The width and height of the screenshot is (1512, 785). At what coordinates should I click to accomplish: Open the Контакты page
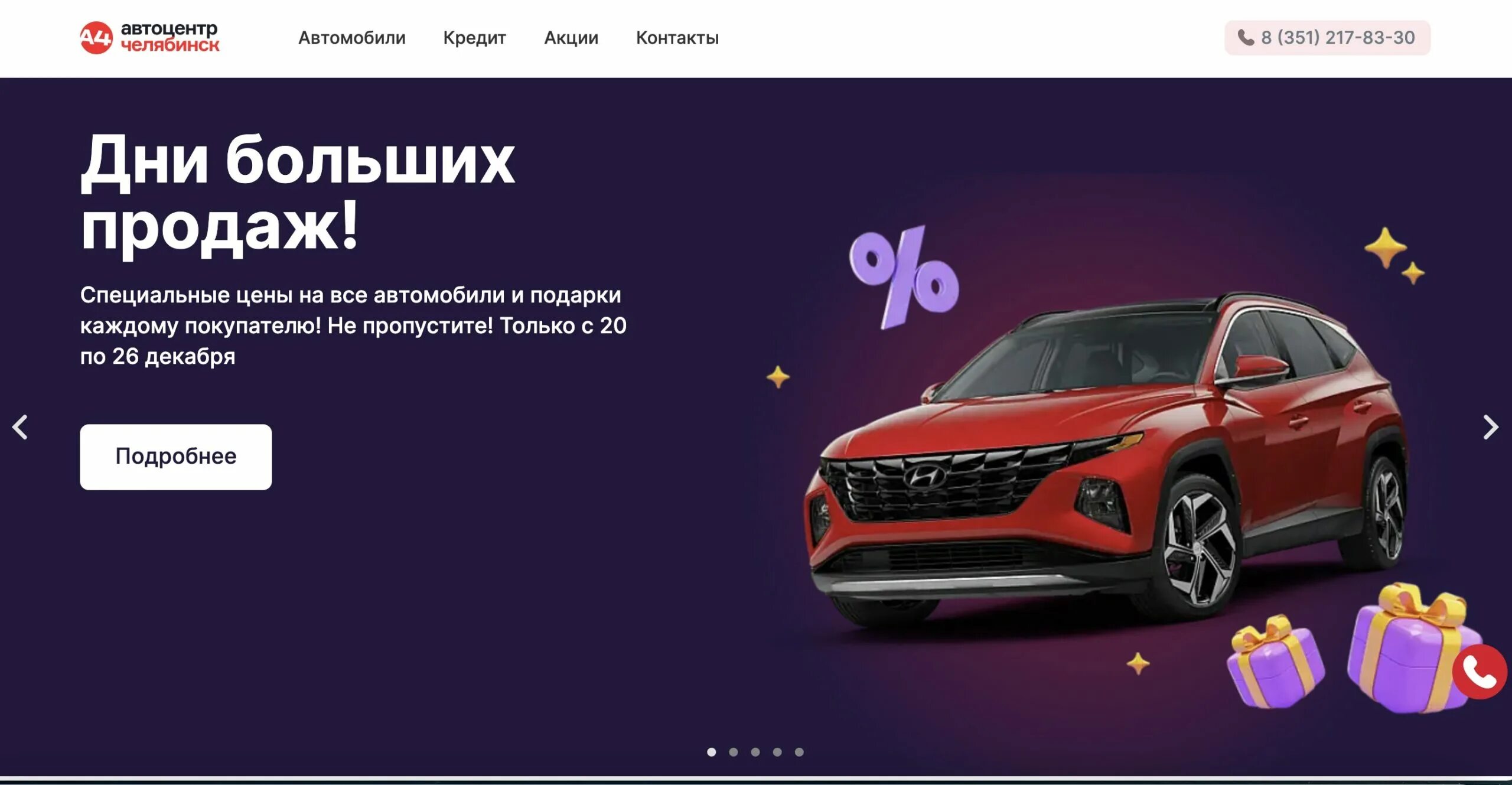pos(677,38)
